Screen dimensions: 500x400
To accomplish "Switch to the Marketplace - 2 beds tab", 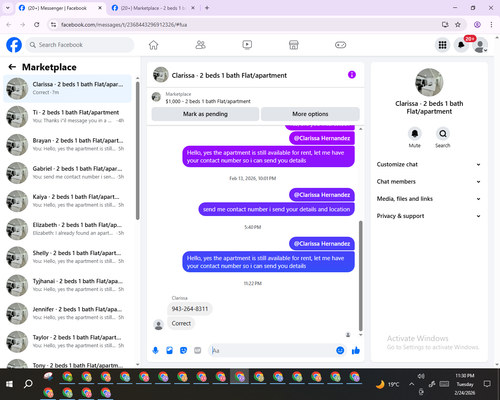I will (x=153, y=8).
